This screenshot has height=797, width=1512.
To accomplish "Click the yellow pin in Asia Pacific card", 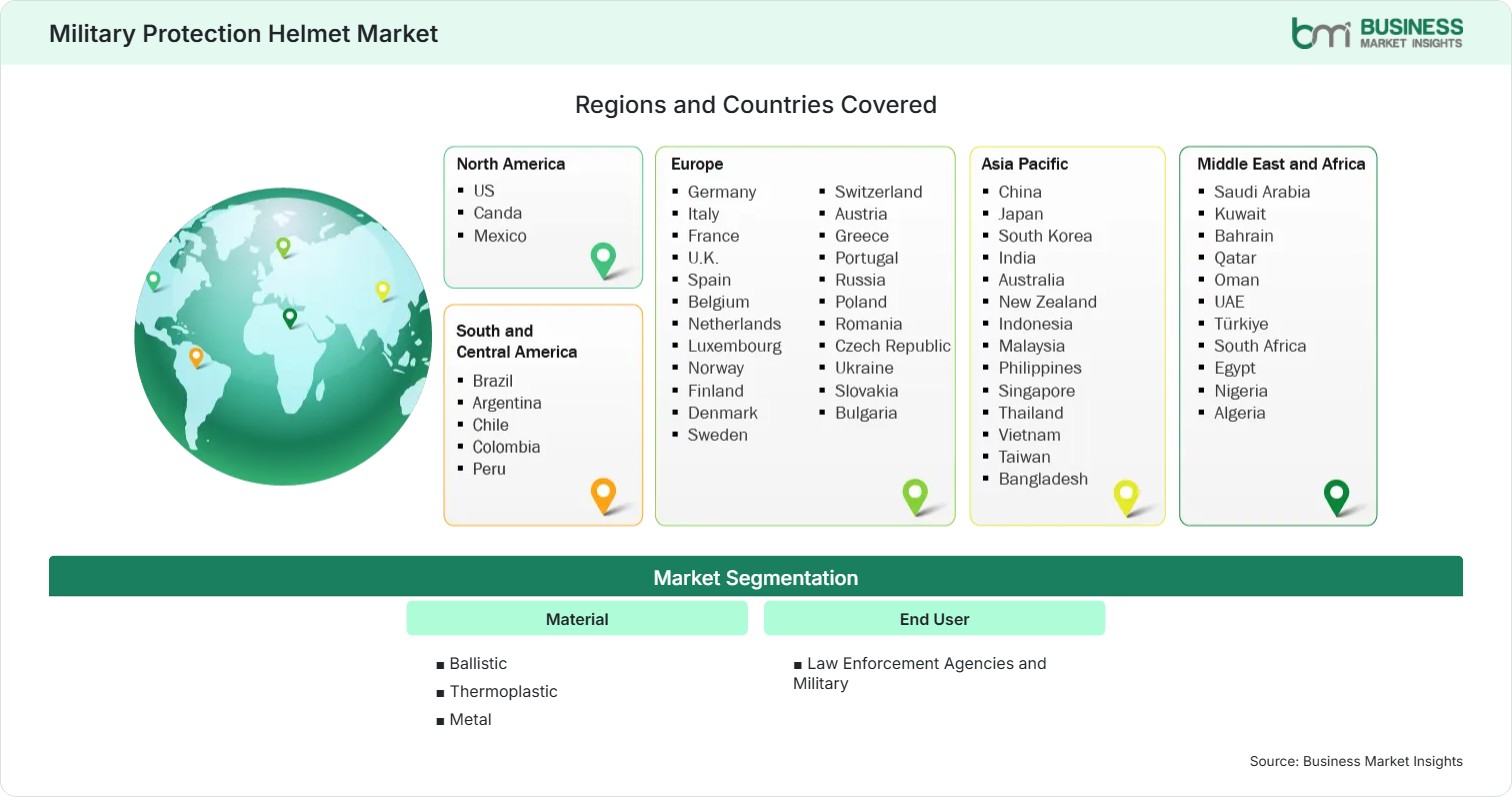I will pyautogui.click(x=1126, y=497).
